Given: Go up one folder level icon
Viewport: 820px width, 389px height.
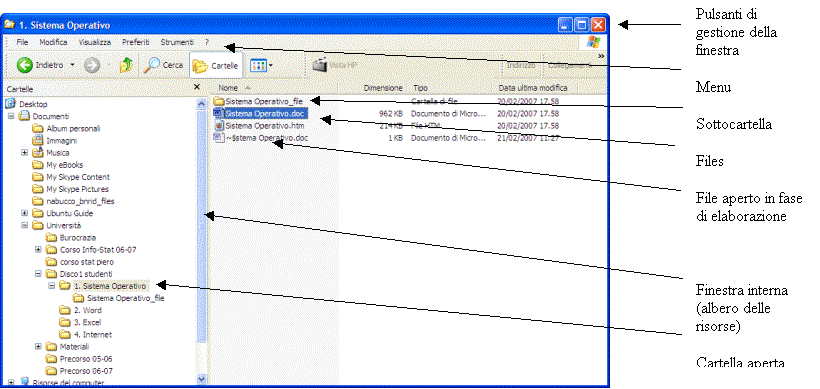Looking at the screenshot, I should point(126,65).
